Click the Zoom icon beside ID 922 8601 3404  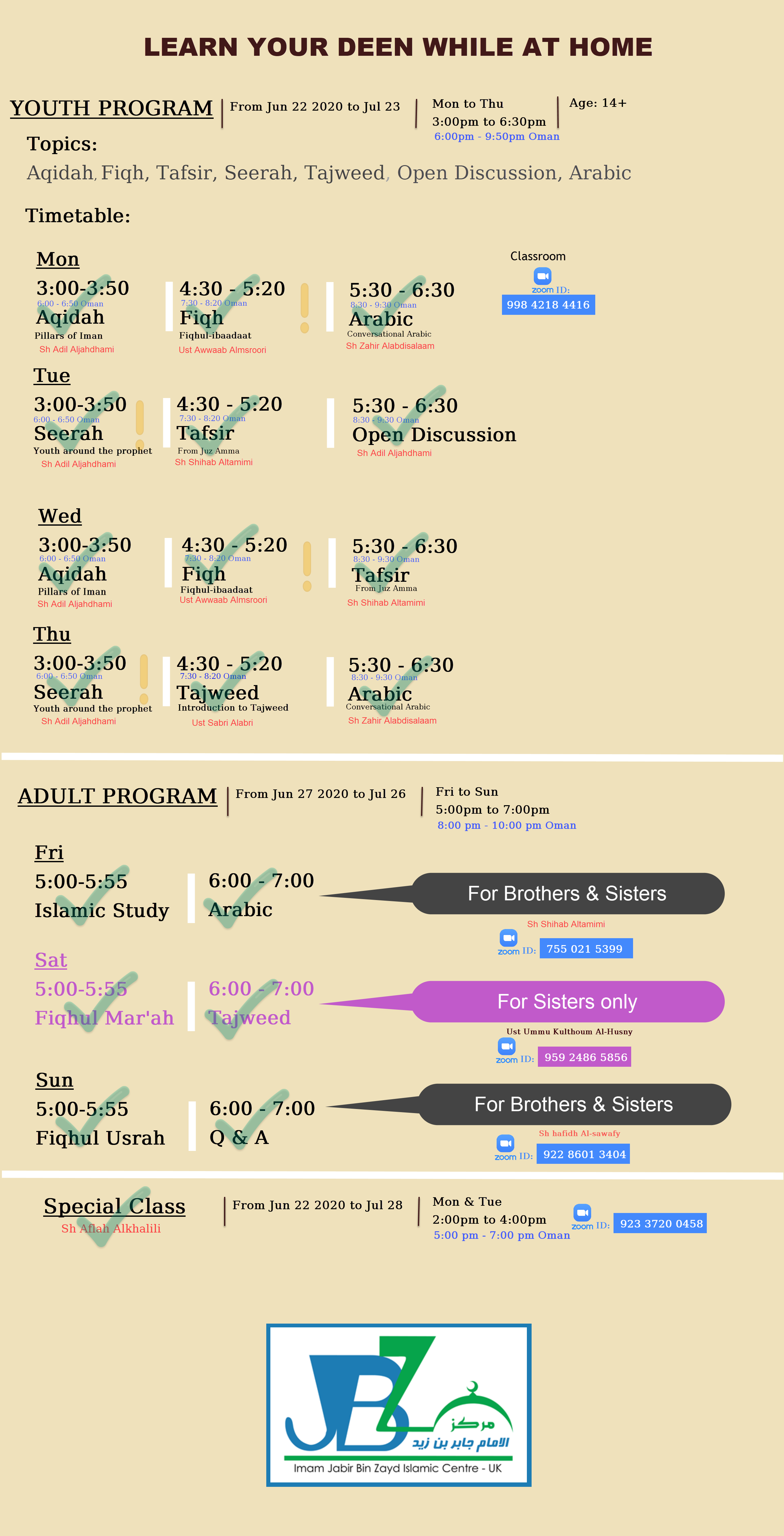[x=505, y=1143]
